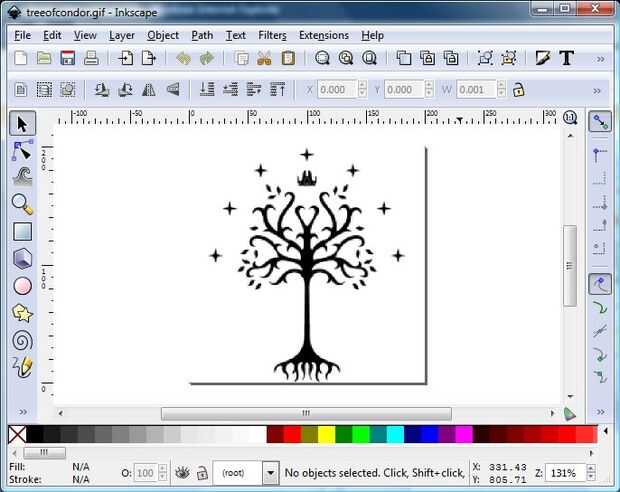Toggle snap to paths
The image size is (620, 492).
coord(600,307)
